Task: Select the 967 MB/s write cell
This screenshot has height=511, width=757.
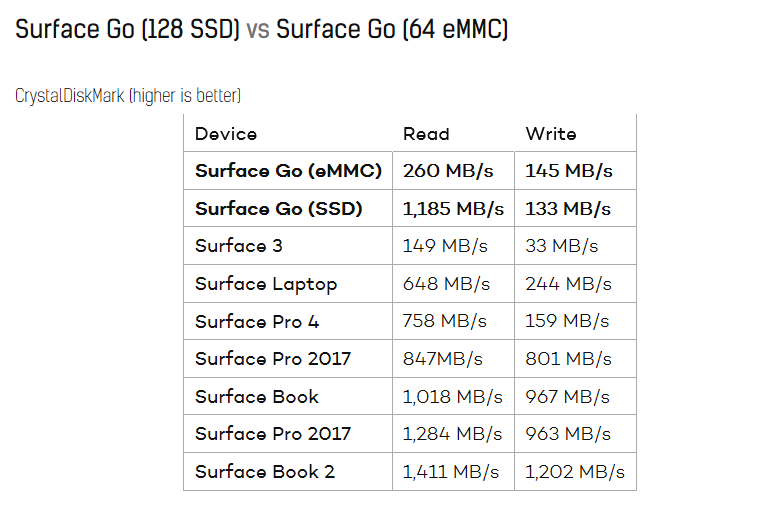Action: [567, 397]
